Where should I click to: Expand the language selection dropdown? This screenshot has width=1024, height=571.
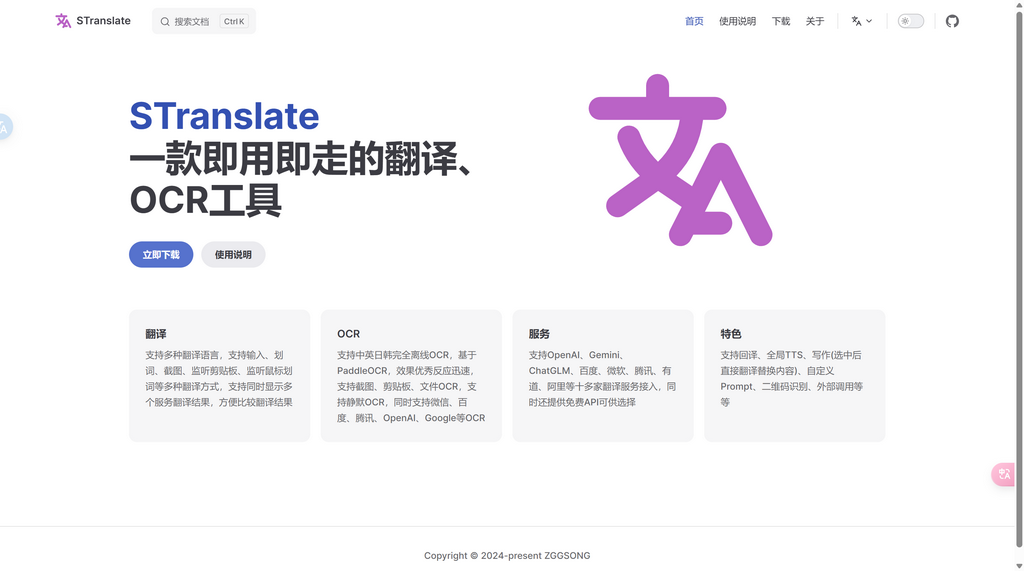pyautogui.click(x=861, y=21)
